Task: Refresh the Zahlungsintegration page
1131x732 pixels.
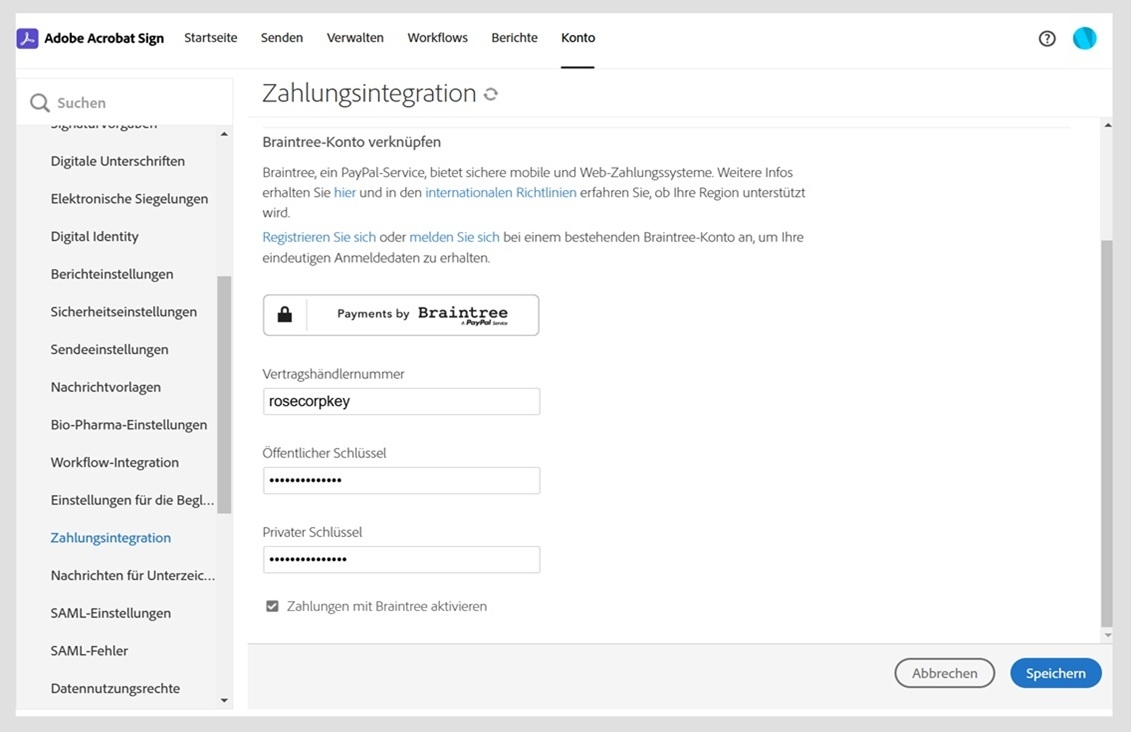Action: tap(490, 92)
